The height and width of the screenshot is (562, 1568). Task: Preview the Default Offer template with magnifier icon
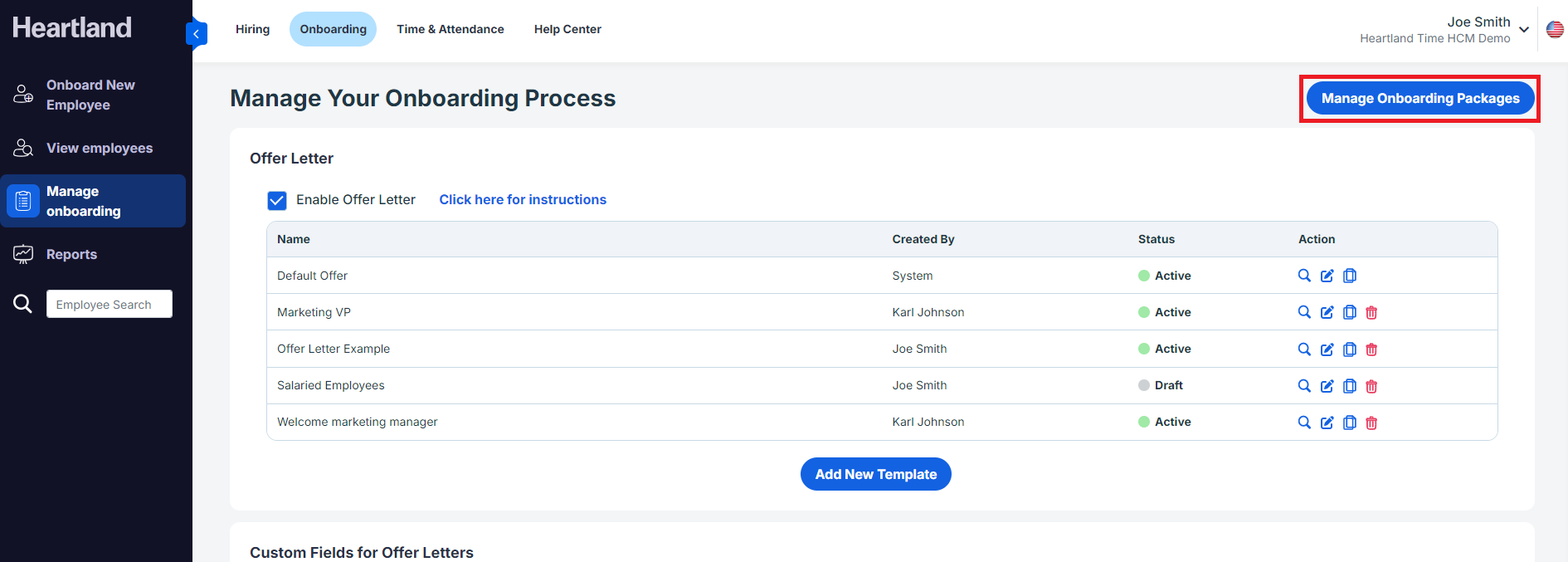1304,276
